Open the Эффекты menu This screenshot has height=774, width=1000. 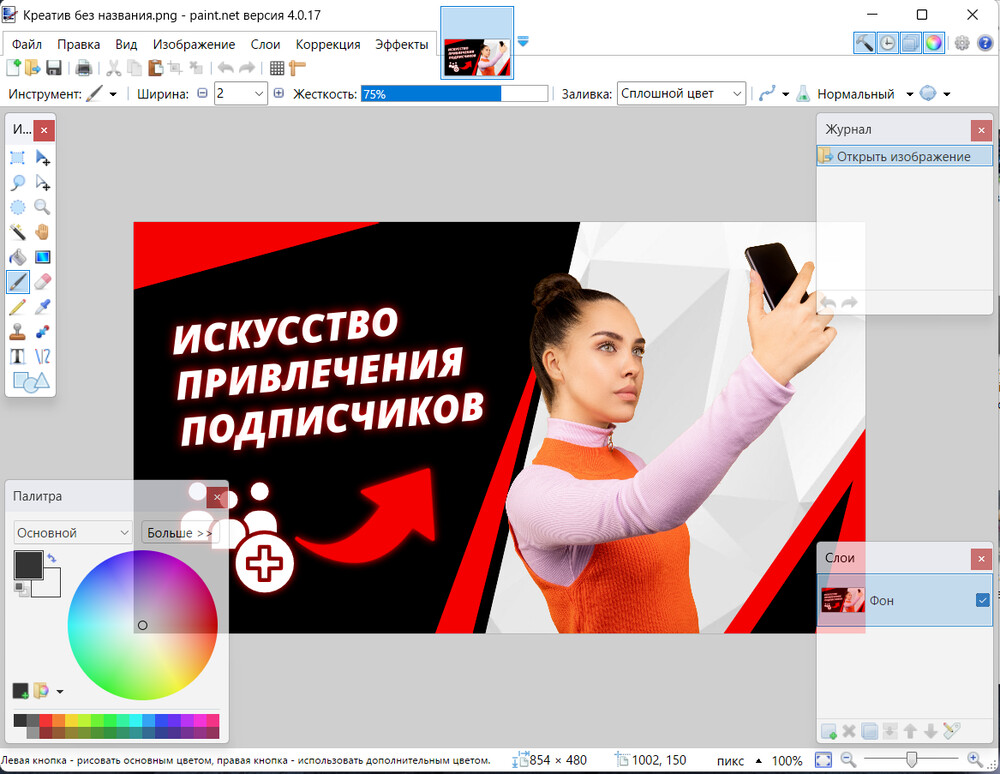pos(402,44)
